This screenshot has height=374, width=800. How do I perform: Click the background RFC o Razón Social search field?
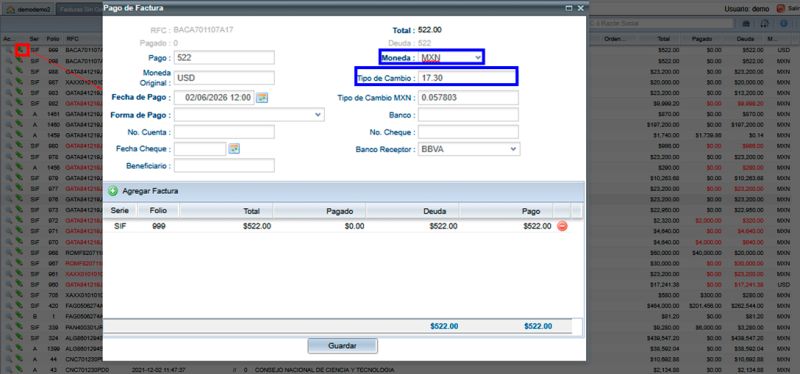pyautogui.click(x=661, y=23)
